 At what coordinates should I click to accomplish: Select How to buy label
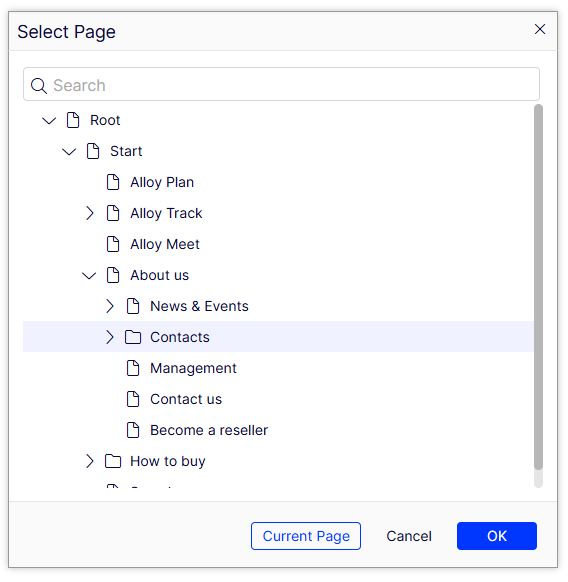pyautogui.click(x=167, y=461)
